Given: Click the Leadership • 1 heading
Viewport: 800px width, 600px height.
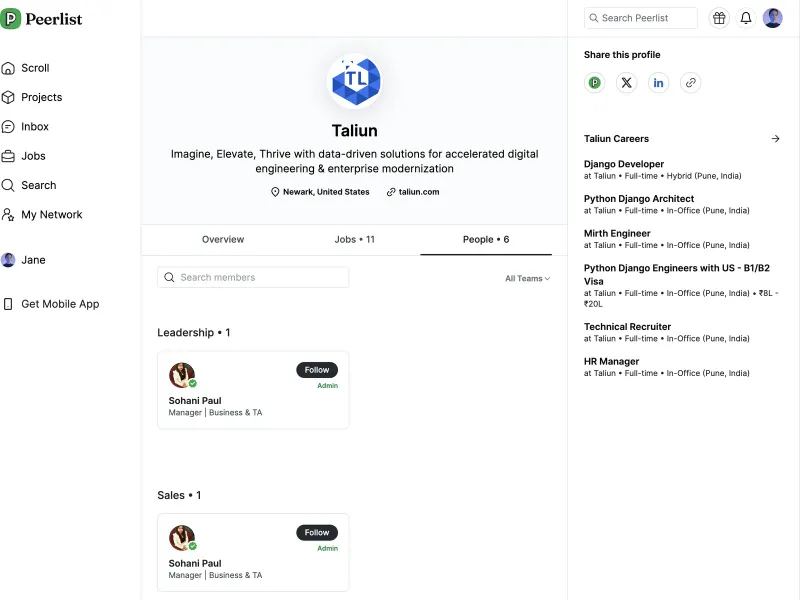Looking at the screenshot, I should point(193,333).
